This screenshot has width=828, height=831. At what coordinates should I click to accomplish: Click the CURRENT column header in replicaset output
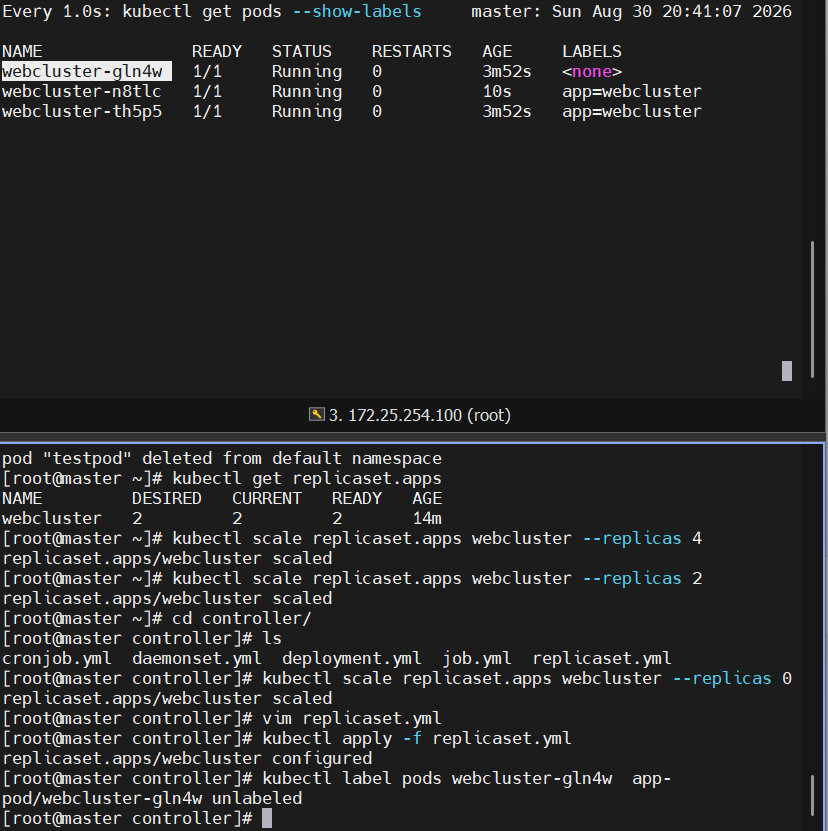pyautogui.click(x=267, y=498)
